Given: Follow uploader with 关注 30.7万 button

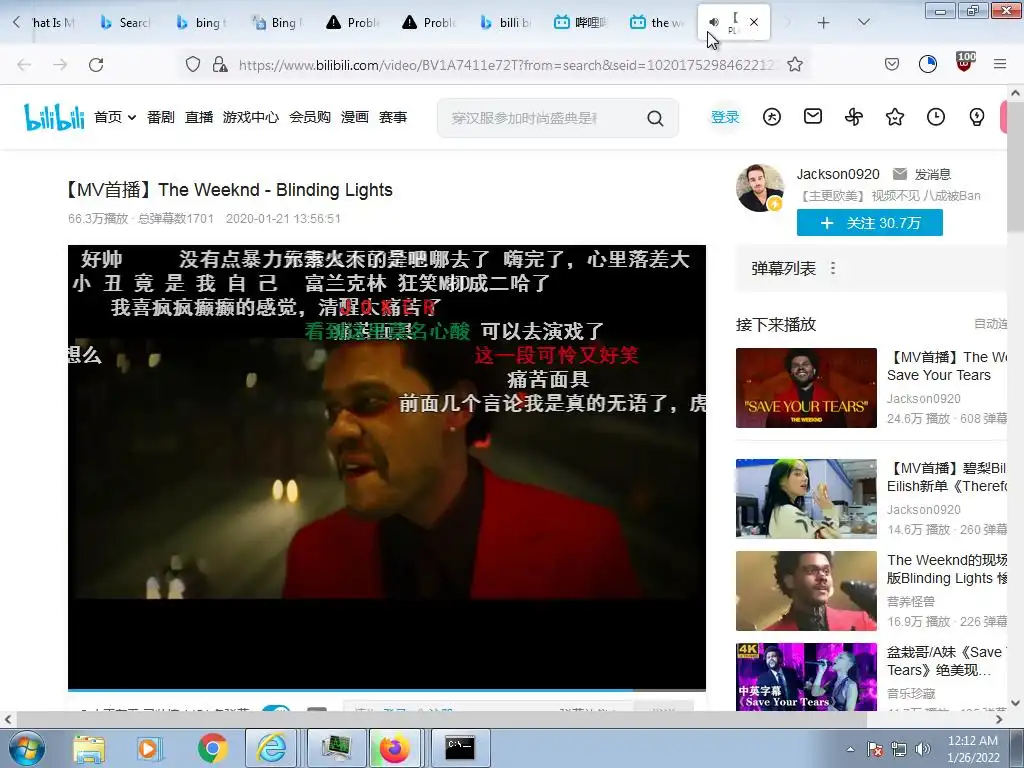Looking at the screenshot, I should tap(869, 223).
